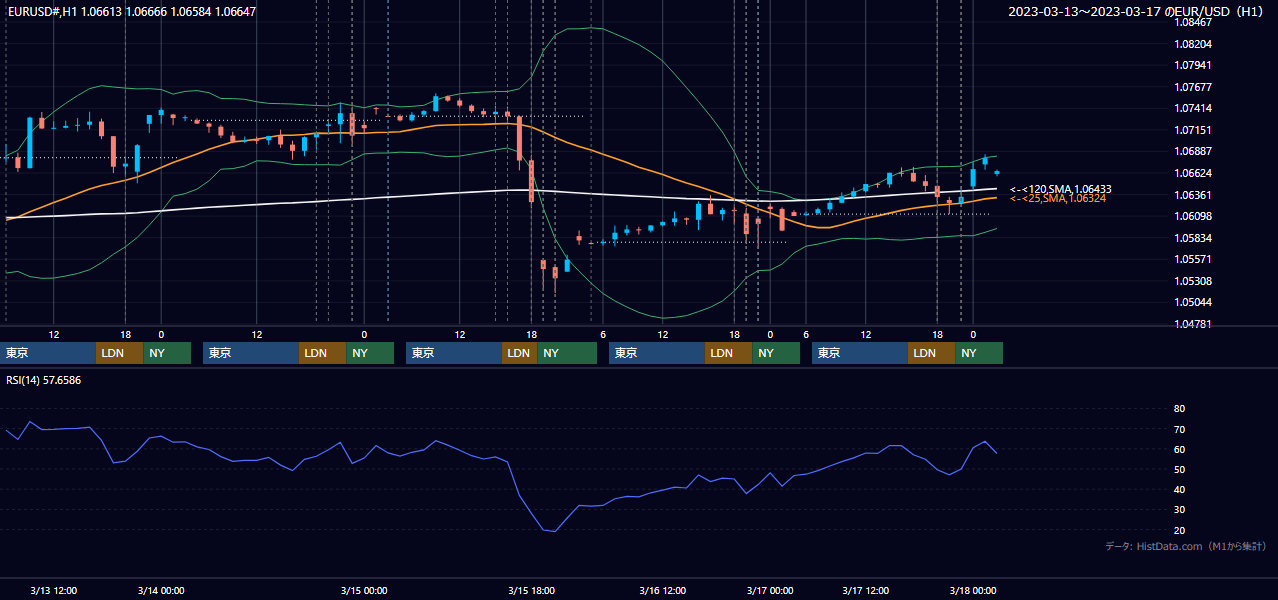Click the 1.04781 price axis label
This screenshot has width=1278, height=600.
click(1193, 324)
